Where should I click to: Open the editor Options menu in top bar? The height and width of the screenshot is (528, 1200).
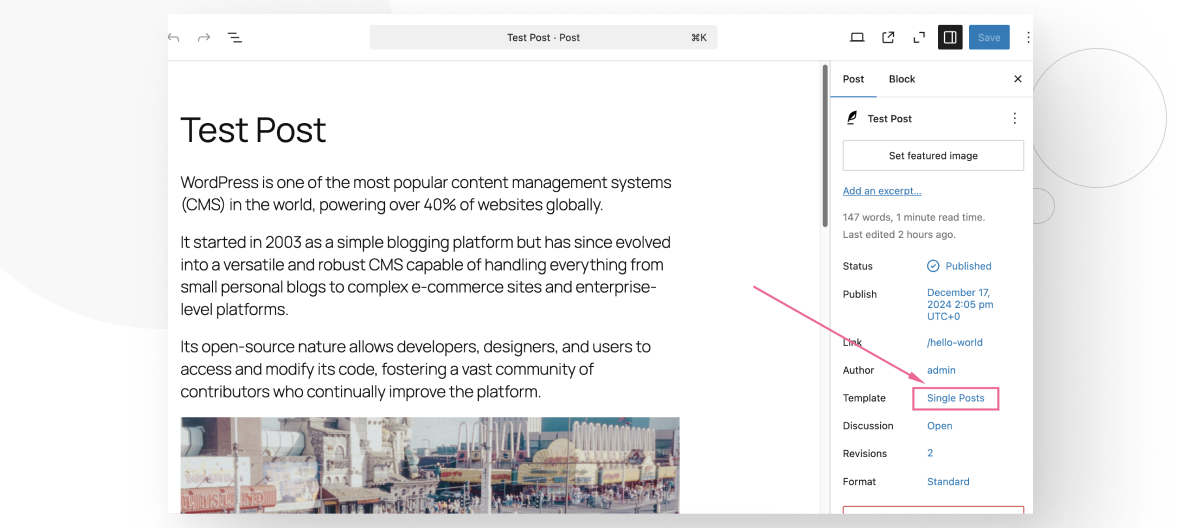coord(1027,38)
